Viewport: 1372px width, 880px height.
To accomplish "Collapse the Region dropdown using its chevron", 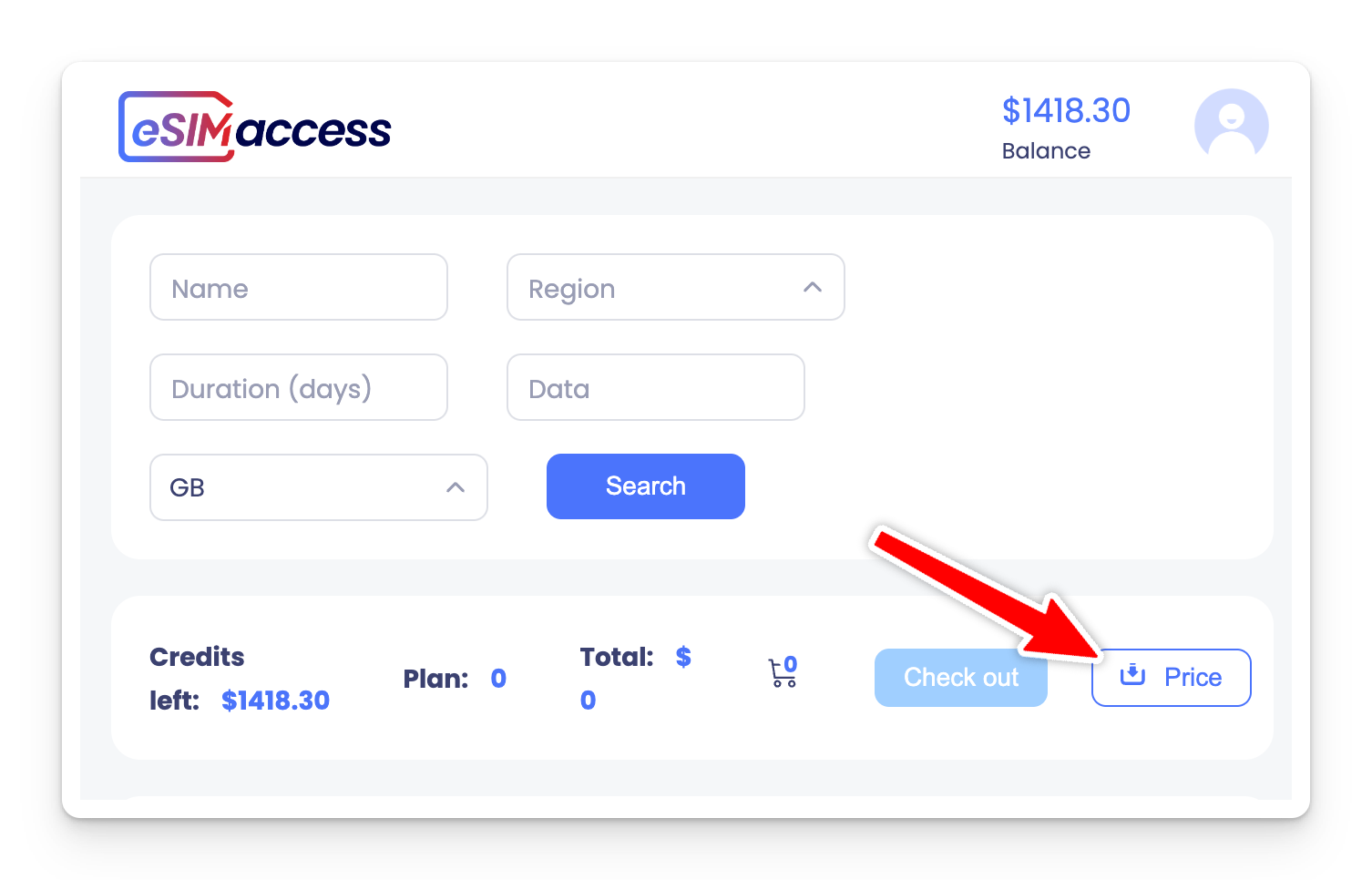I will (x=812, y=287).
